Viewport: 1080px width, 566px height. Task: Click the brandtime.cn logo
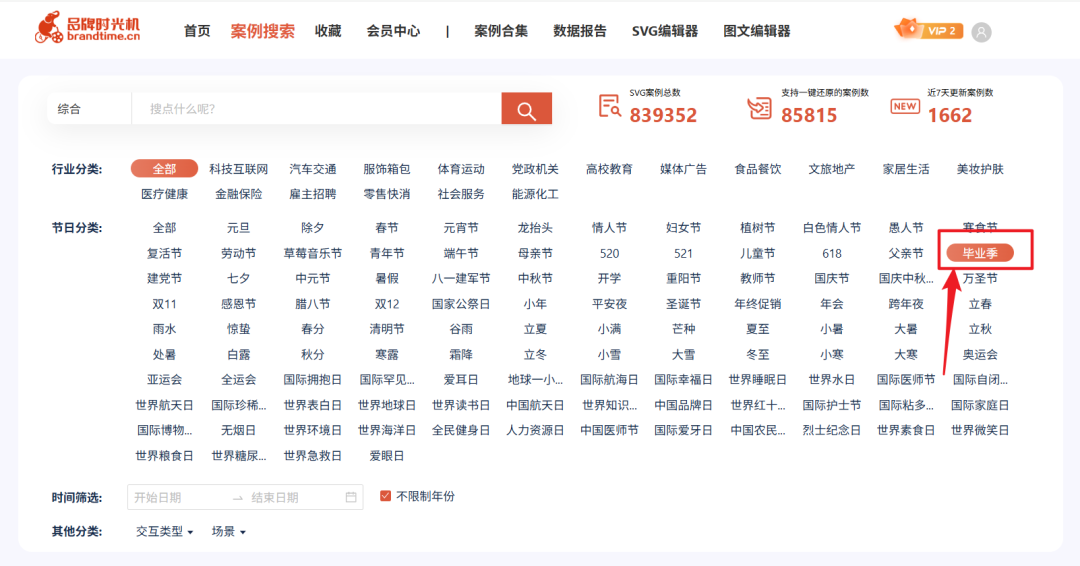[x=87, y=28]
